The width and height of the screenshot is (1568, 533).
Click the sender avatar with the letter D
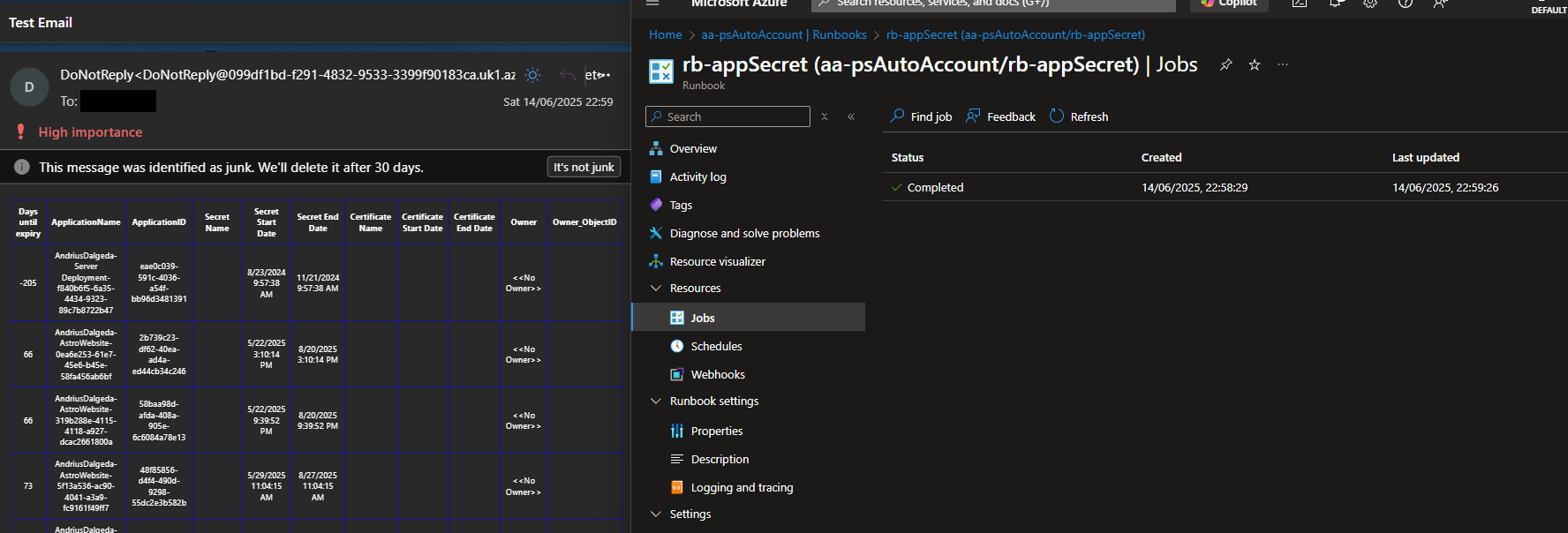[29, 87]
